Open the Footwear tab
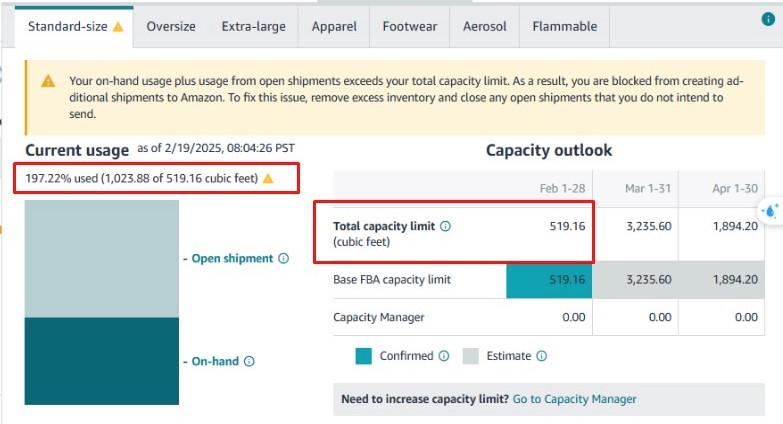The image size is (783, 424). coord(409,26)
